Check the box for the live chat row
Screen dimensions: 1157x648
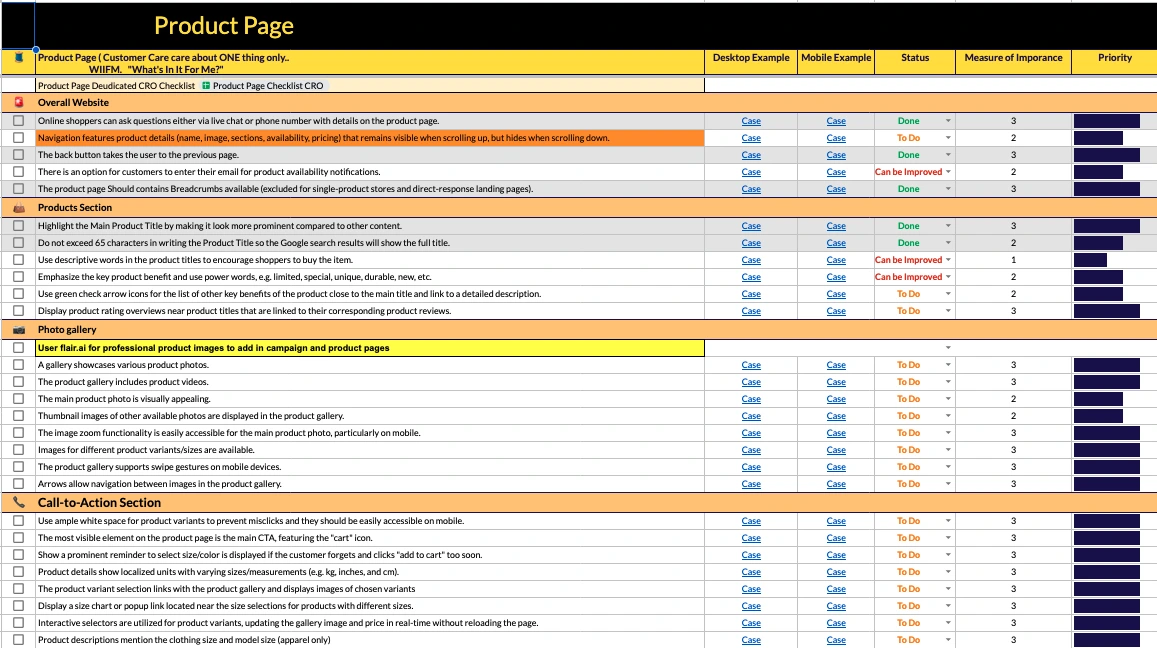coord(18,121)
